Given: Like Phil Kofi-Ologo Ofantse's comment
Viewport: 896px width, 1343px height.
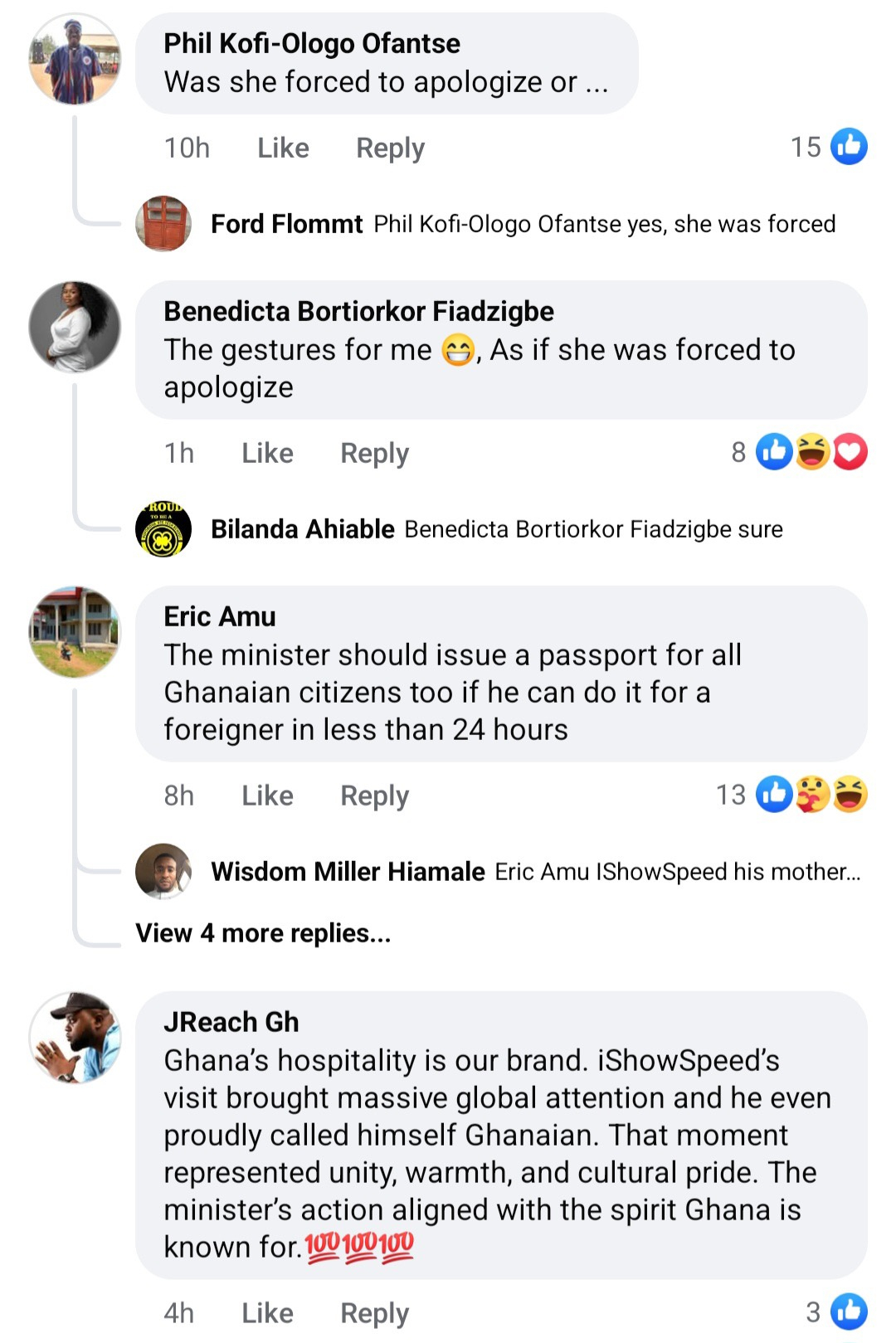Looking at the screenshot, I should pyautogui.click(x=283, y=148).
